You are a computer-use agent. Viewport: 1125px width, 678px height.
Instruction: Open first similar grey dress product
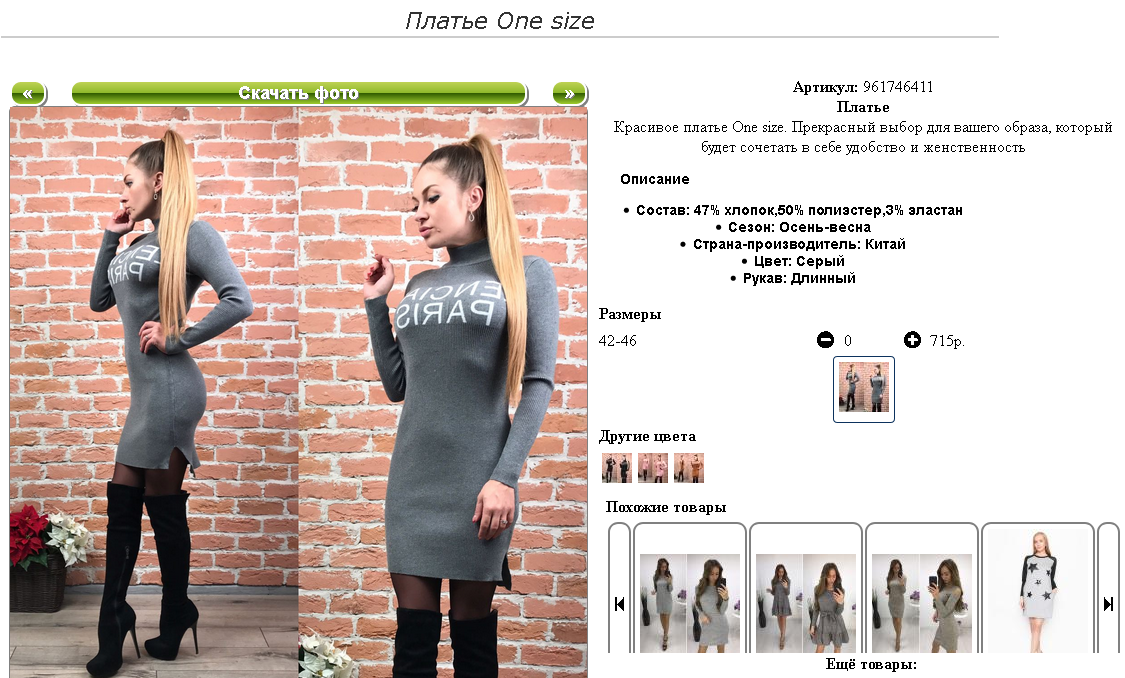(689, 603)
